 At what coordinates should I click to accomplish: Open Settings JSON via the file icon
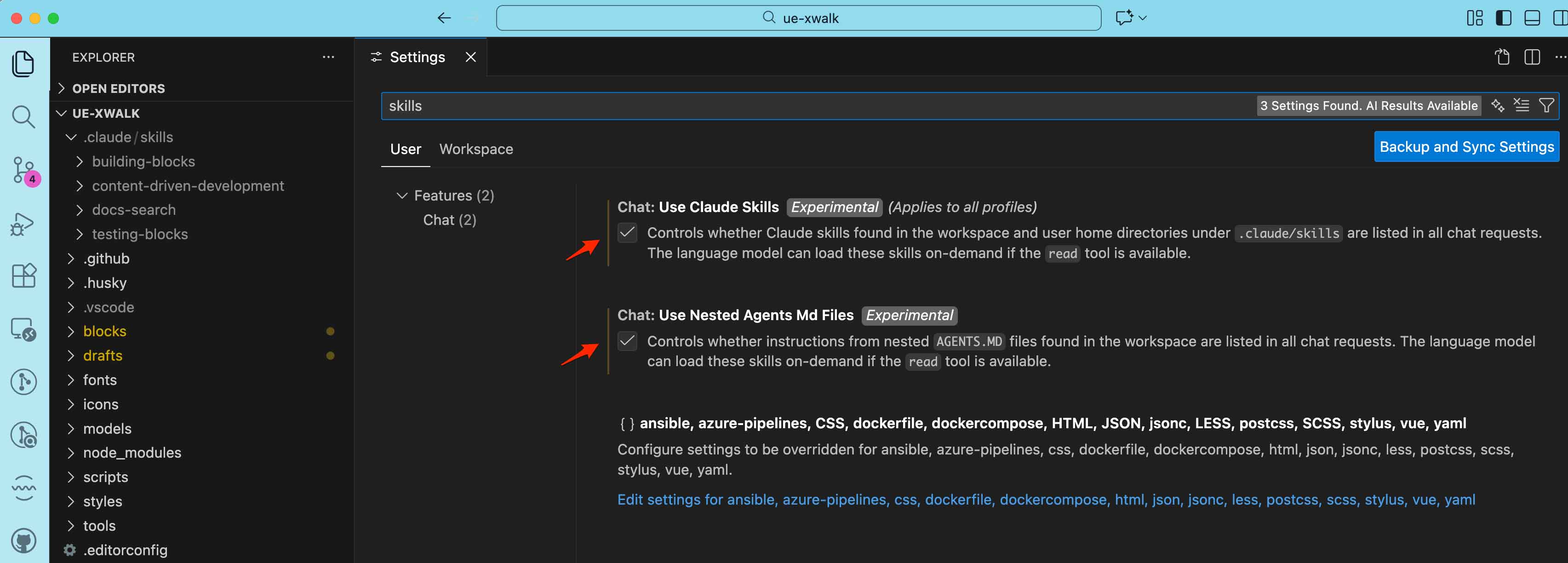pyautogui.click(x=1502, y=57)
